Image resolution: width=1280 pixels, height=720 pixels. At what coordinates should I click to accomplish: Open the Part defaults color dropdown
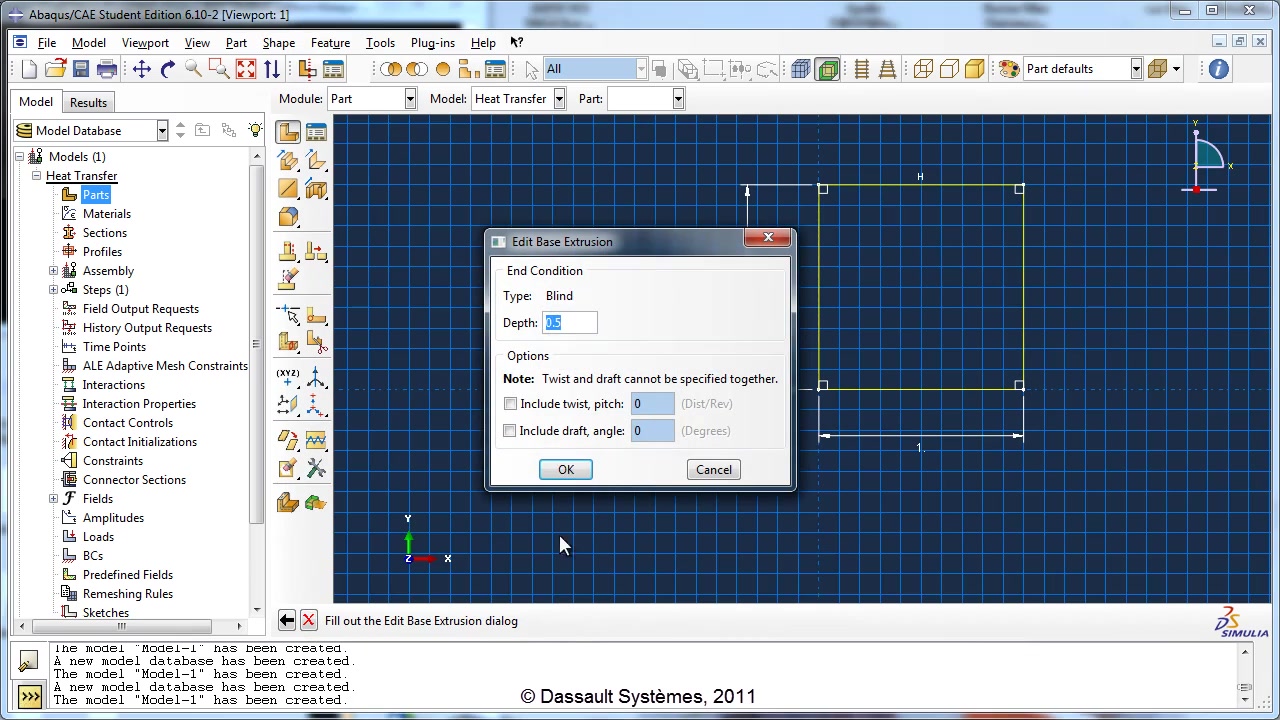(1136, 69)
